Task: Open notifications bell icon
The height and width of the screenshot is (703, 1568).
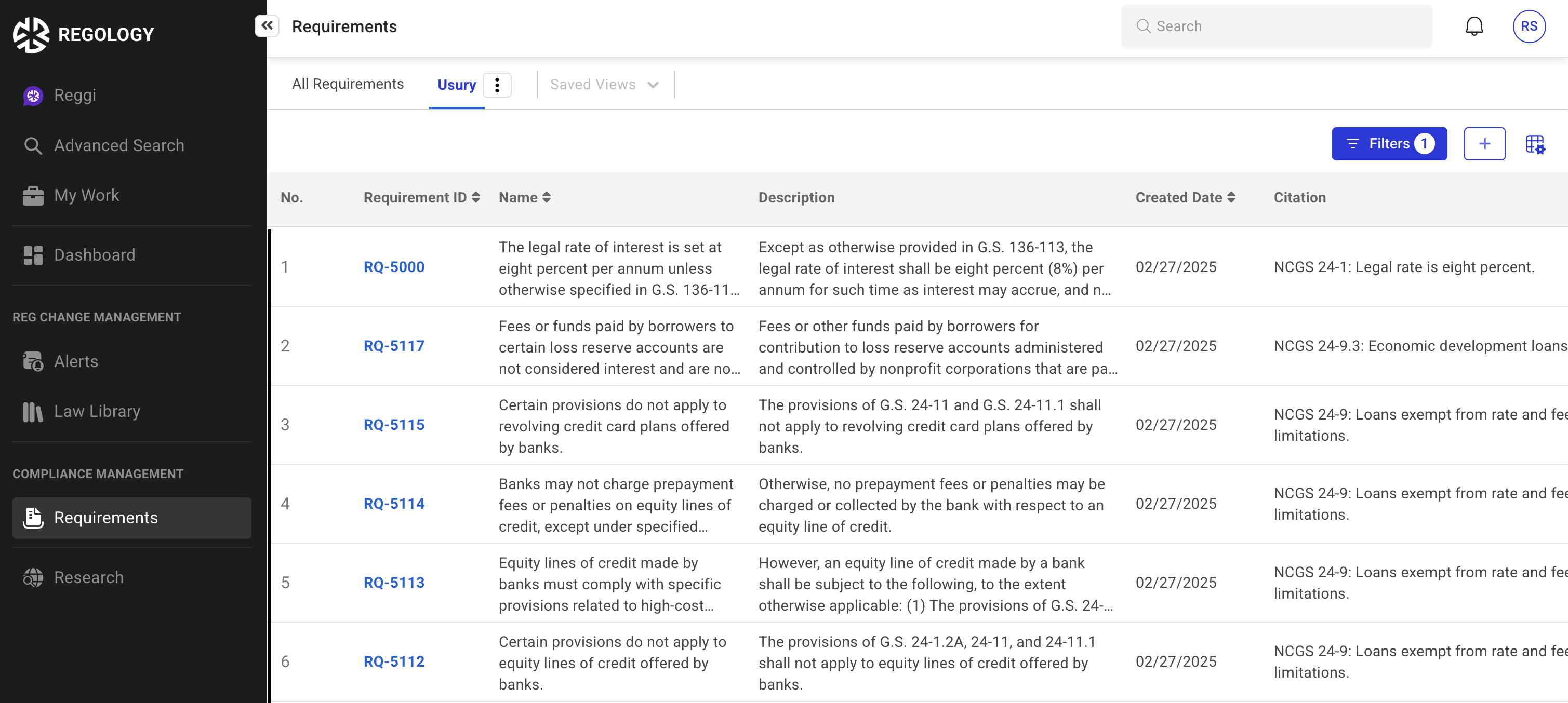Action: coord(1473,26)
